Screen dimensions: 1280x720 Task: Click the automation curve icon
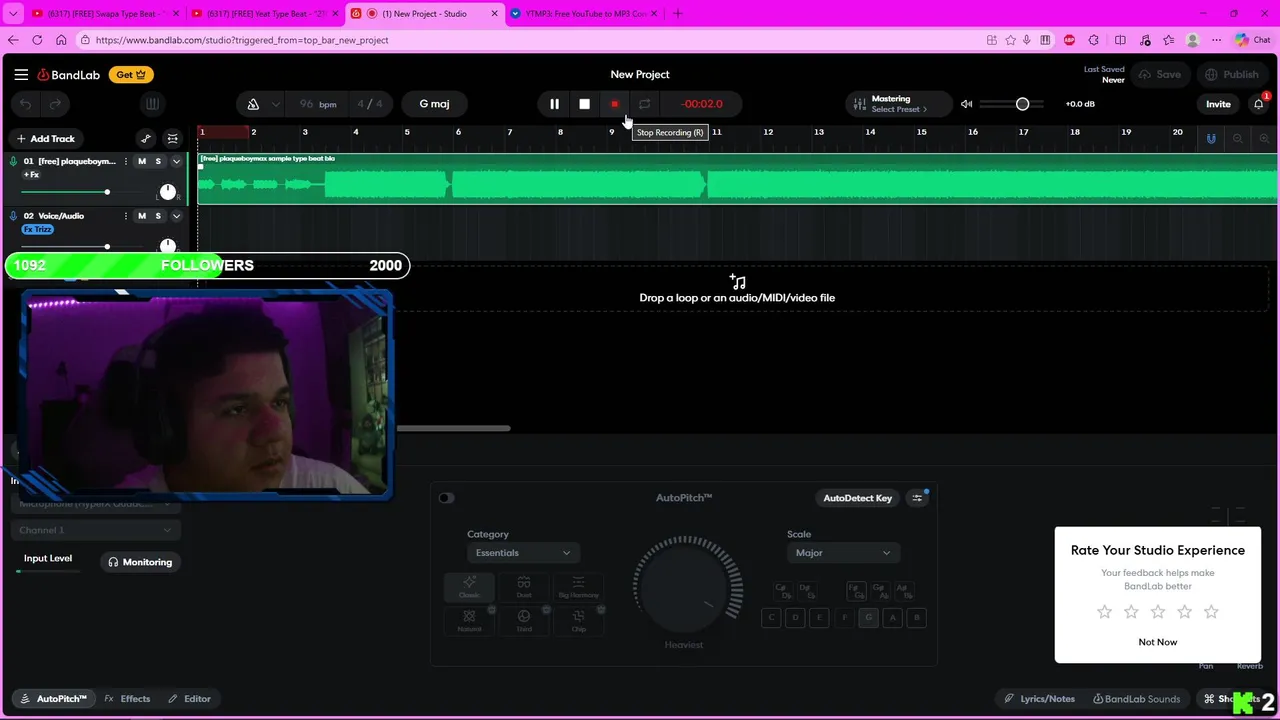coord(146,139)
